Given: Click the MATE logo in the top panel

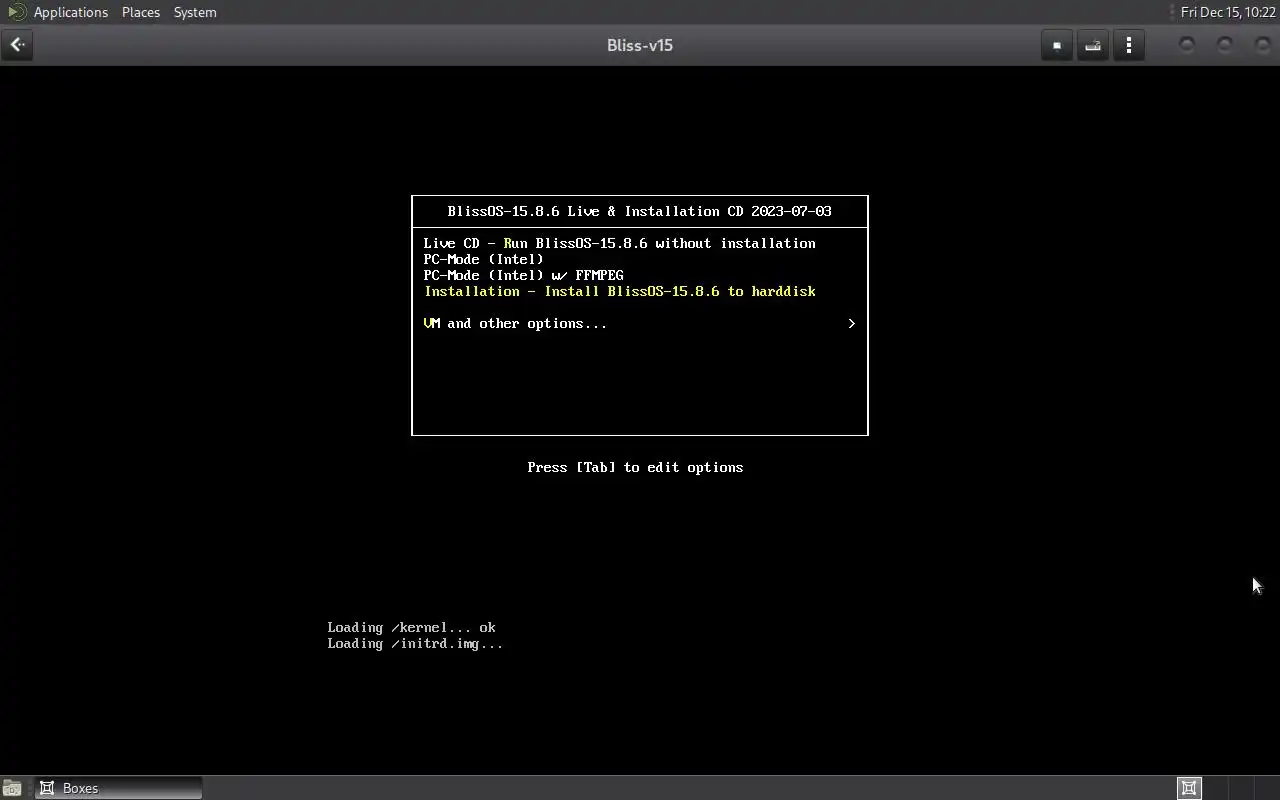Looking at the screenshot, I should click(16, 12).
